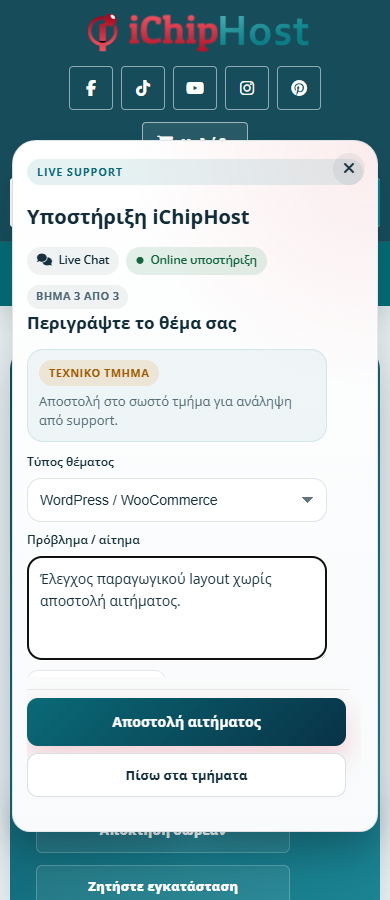Click the Υποστήριξη iChipHost heading
Screen dimensions: 390x900
(138, 218)
